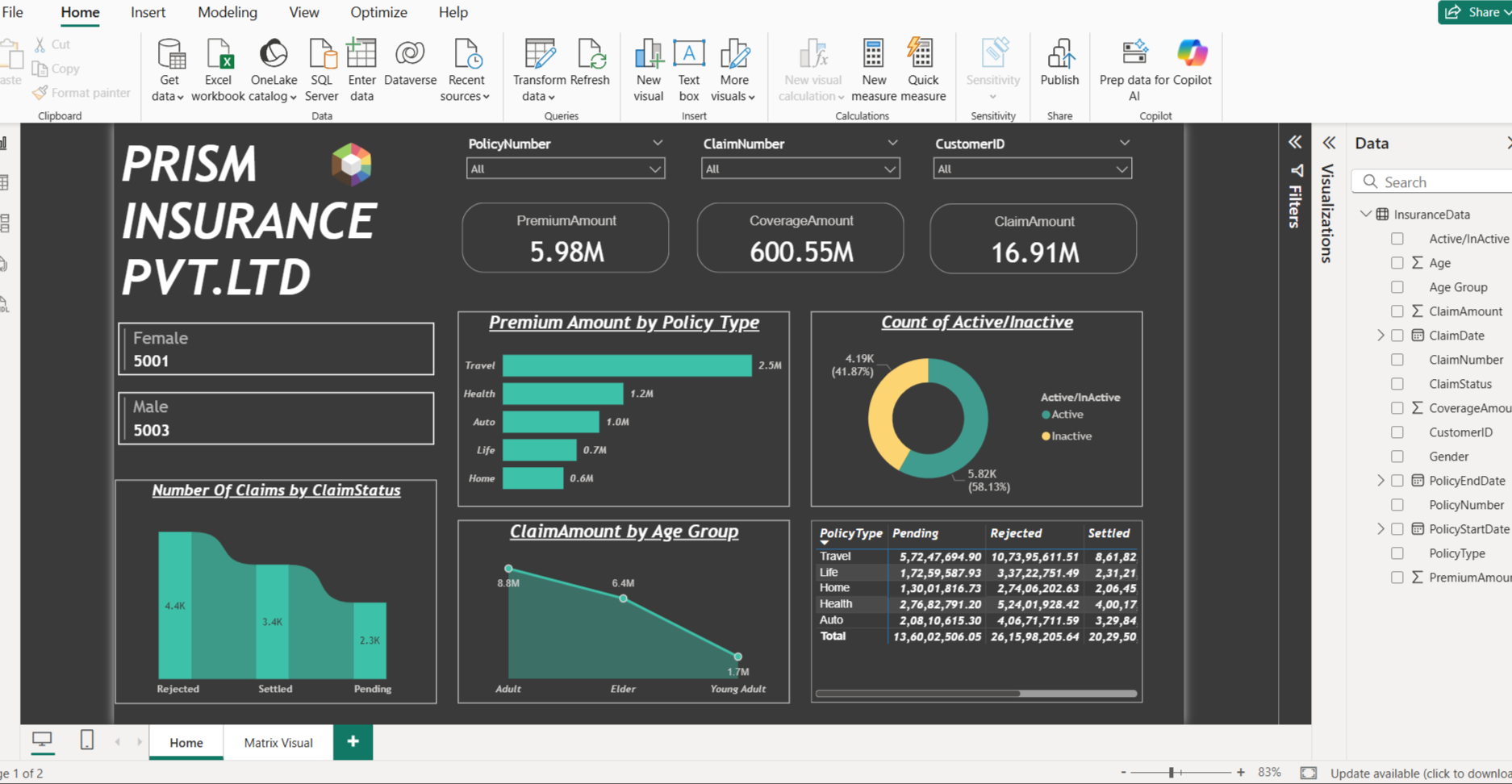Expand the ClaimDate field hierarchy
The width and height of the screenshot is (1512, 784).
pos(1380,336)
